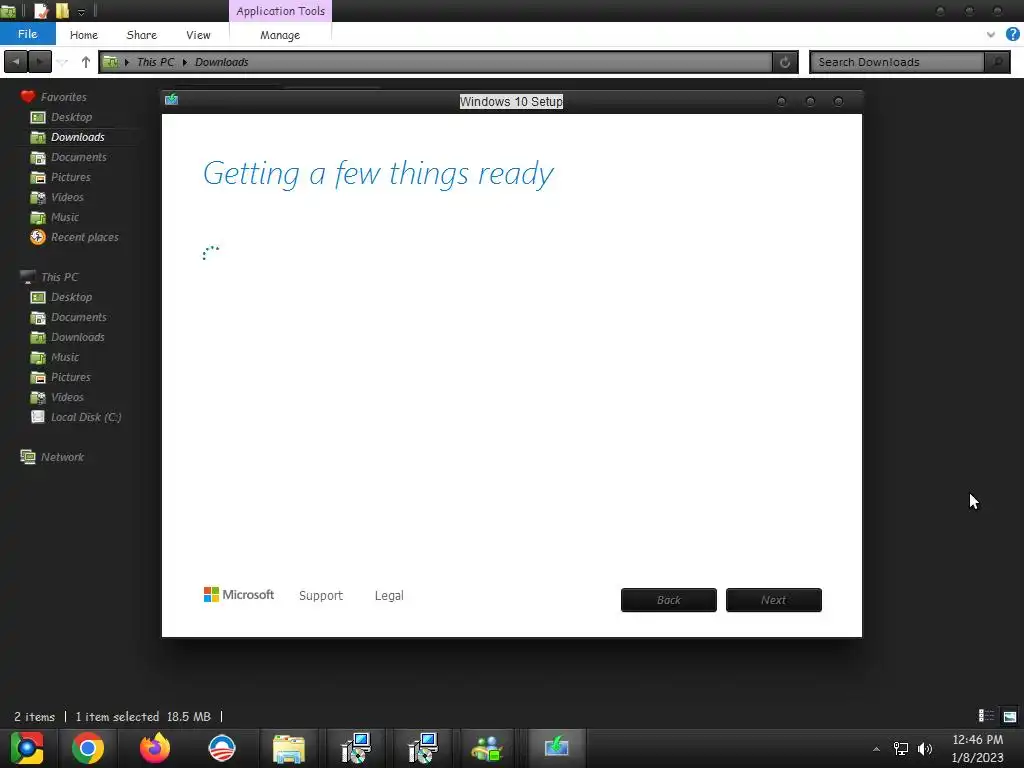
Task: Launch Google Chrome from taskbar
Action: pyautogui.click(x=88, y=748)
